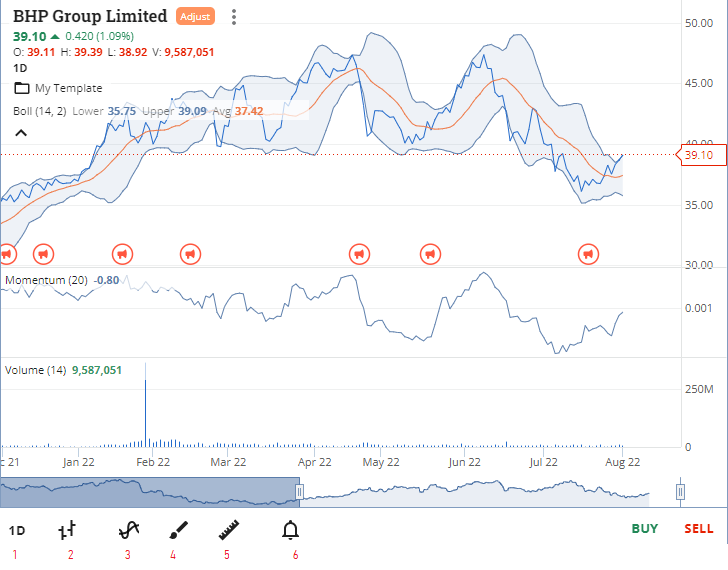The width and height of the screenshot is (728, 570).
Task: Click the 0.420 (1.09%) price change text
Action: [x=99, y=36]
